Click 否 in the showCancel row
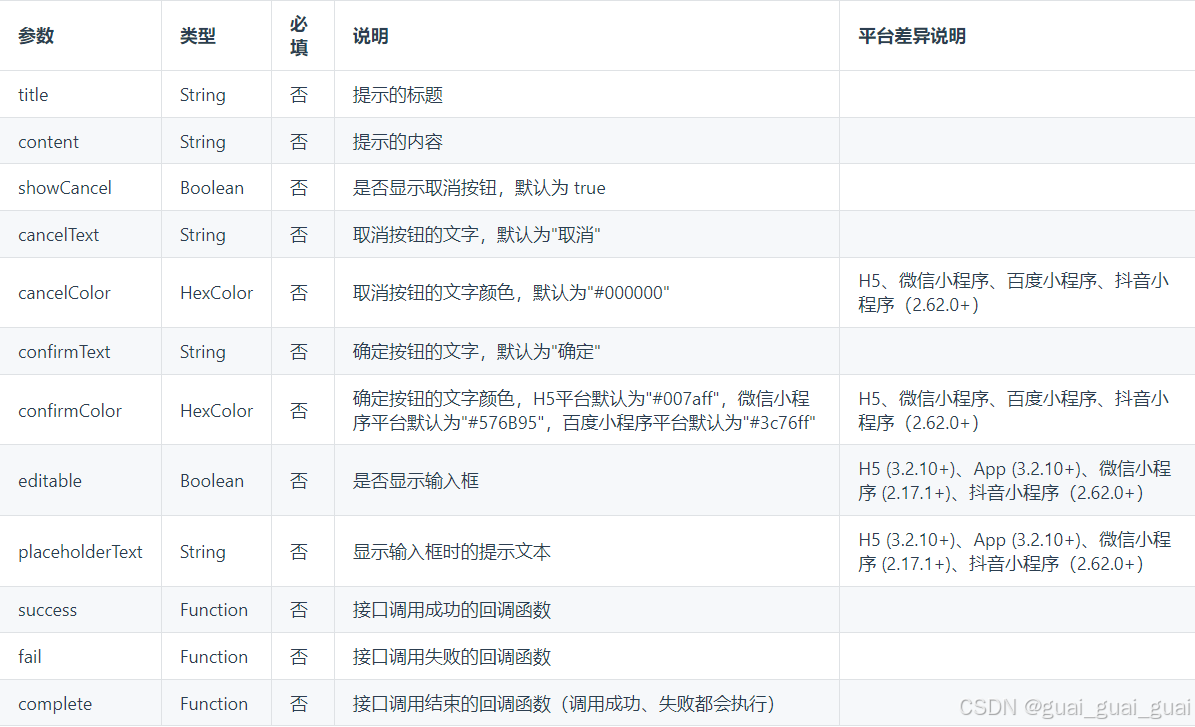The width and height of the screenshot is (1195, 727). click(299, 187)
